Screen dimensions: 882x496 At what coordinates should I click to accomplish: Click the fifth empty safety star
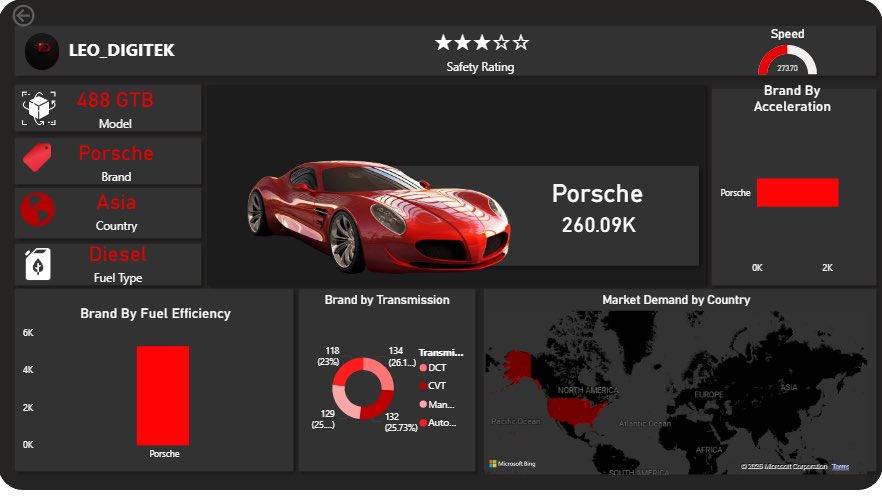pyautogui.click(x=521, y=43)
